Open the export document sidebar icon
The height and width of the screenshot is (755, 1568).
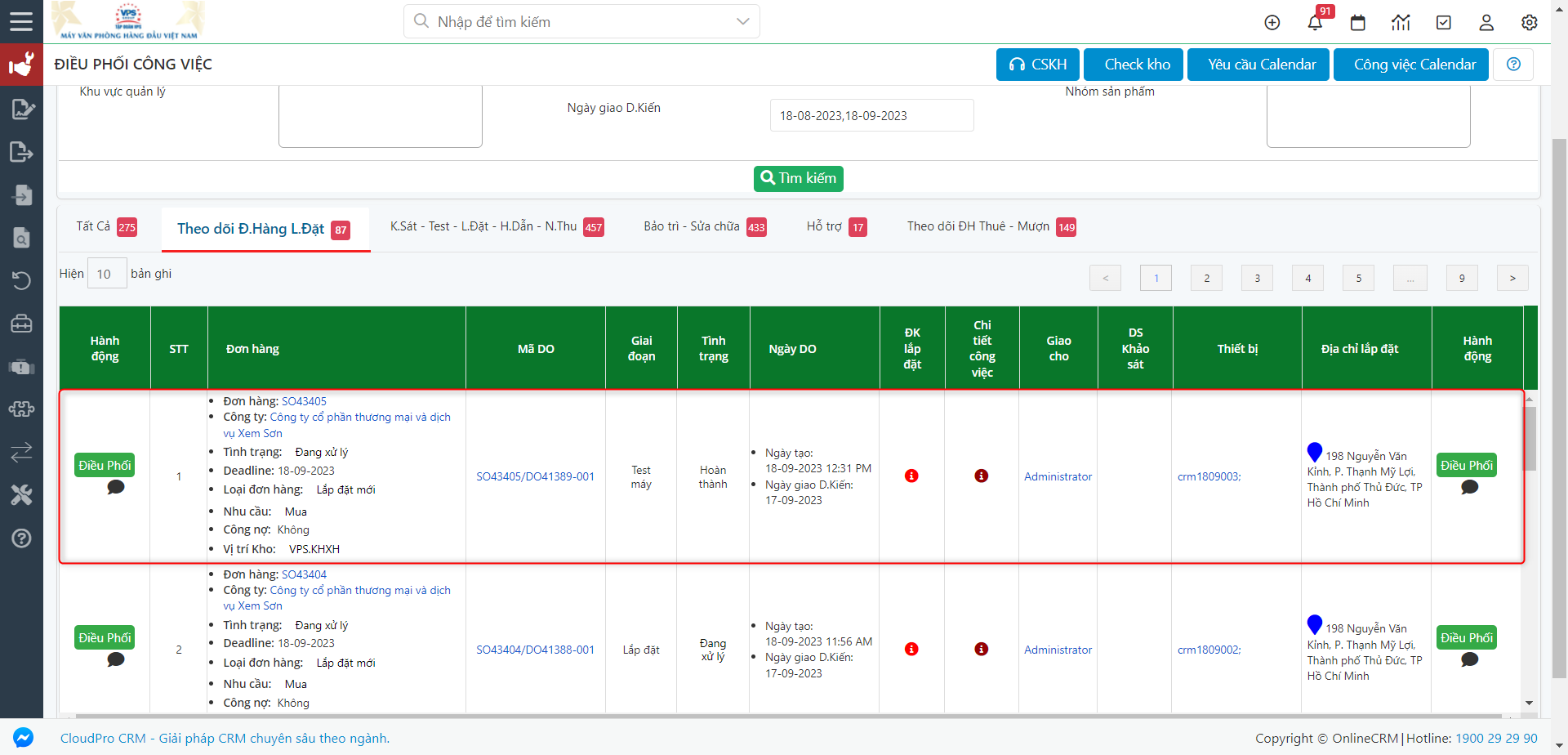pos(21,152)
